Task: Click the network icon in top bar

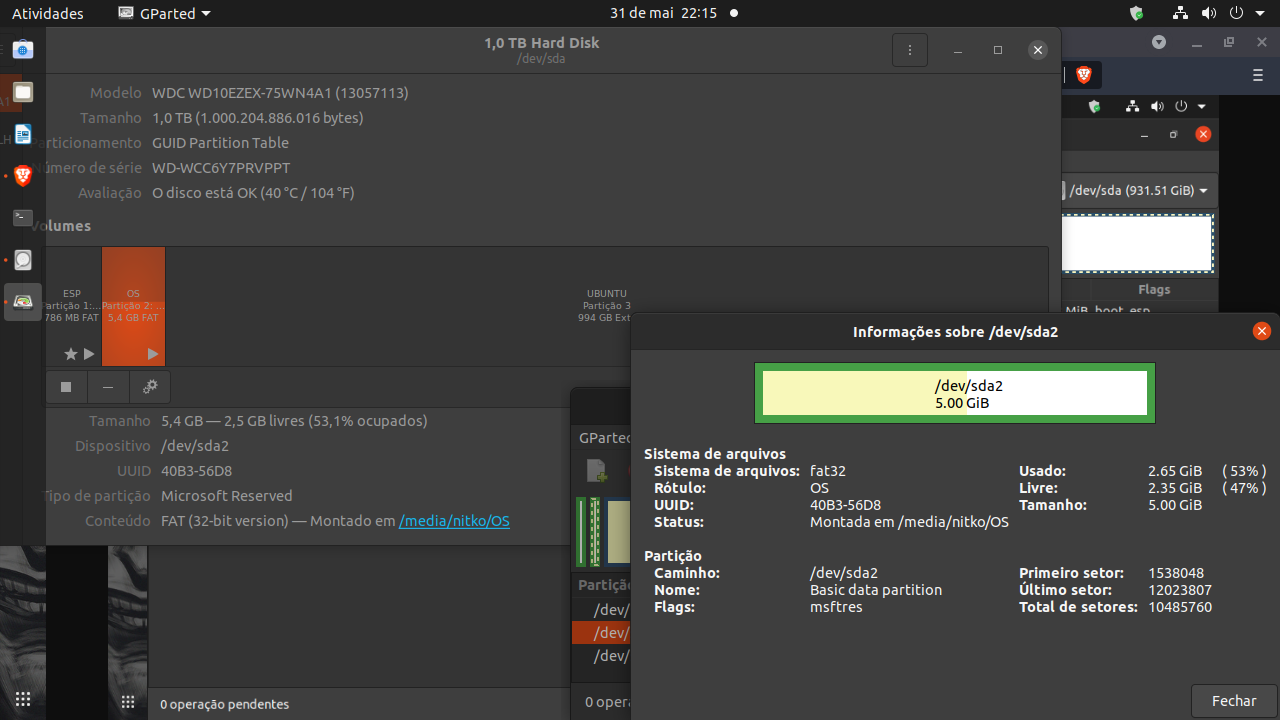Action: tap(1180, 14)
